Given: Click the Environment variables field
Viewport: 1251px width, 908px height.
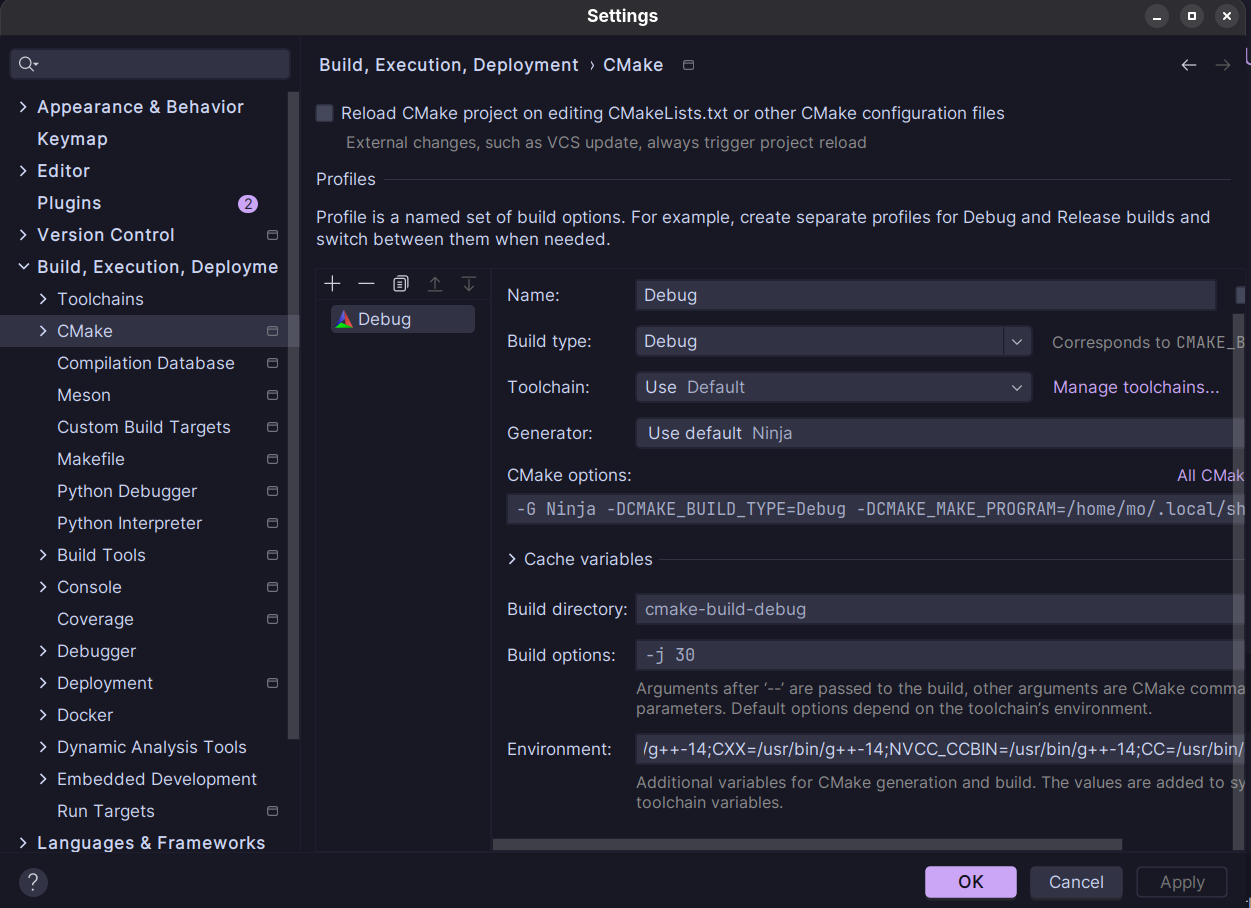Looking at the screenshot, I should click(x=941, y=749).
